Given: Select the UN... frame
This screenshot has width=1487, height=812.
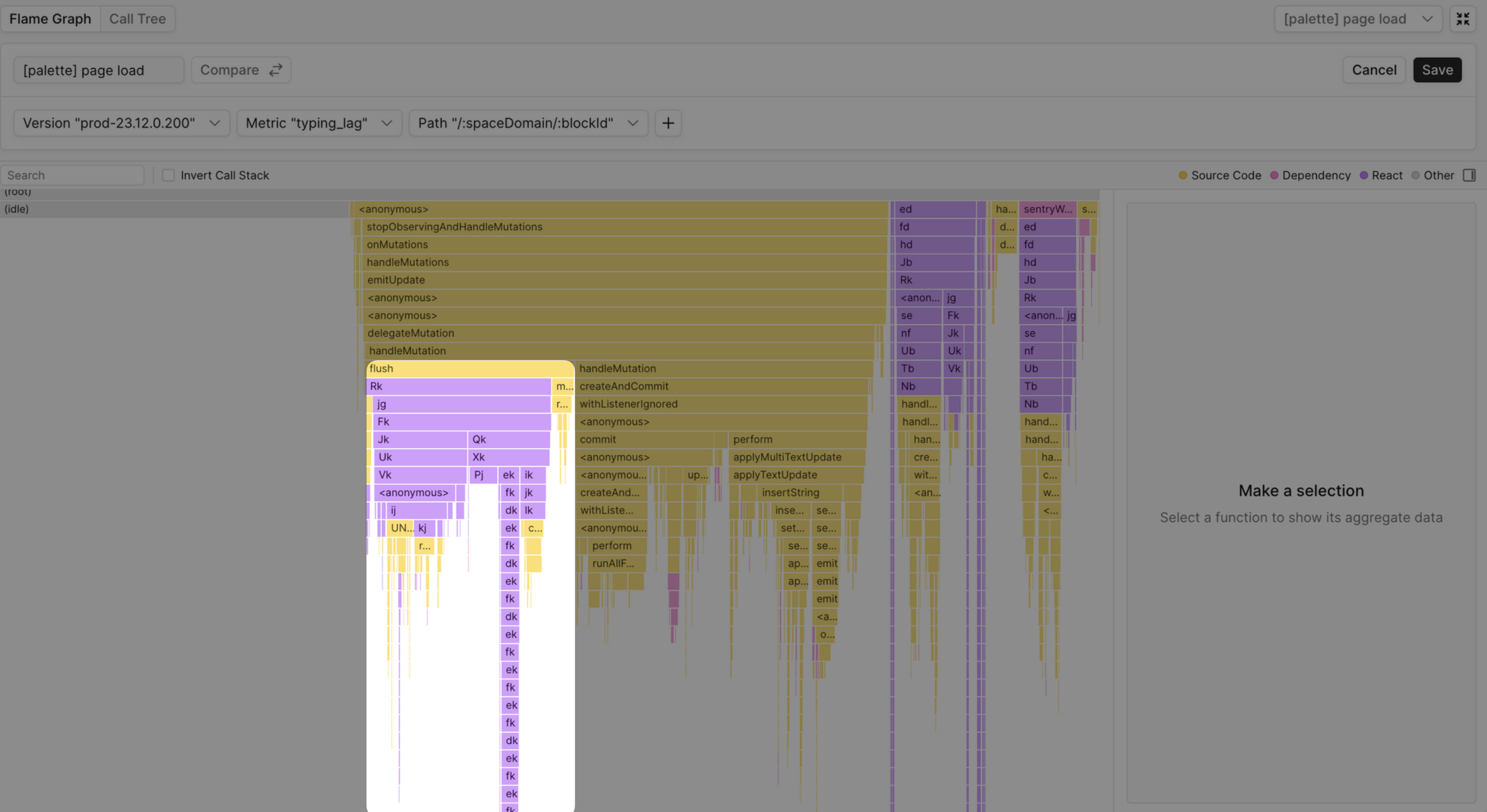Looking at the screenshot, I should click(400, 528).
